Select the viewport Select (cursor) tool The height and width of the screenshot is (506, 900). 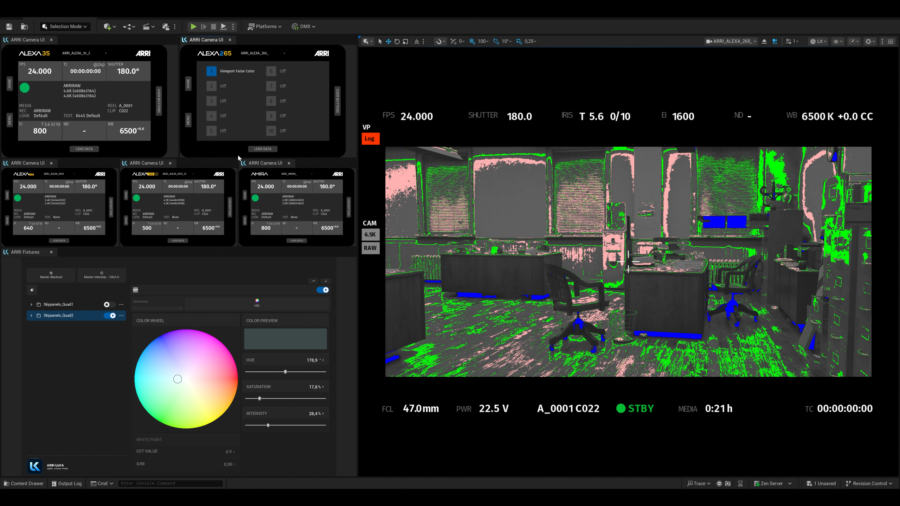(379, 41)
